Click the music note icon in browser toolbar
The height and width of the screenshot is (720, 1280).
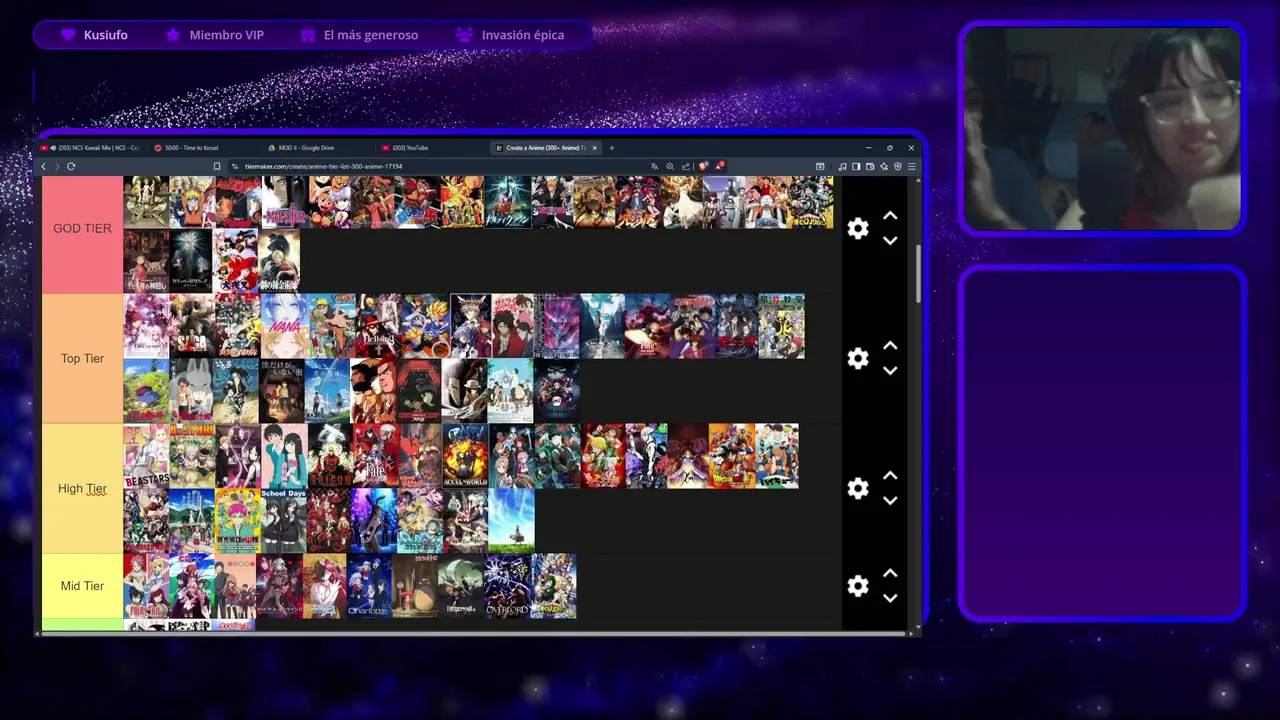point(842,166)
